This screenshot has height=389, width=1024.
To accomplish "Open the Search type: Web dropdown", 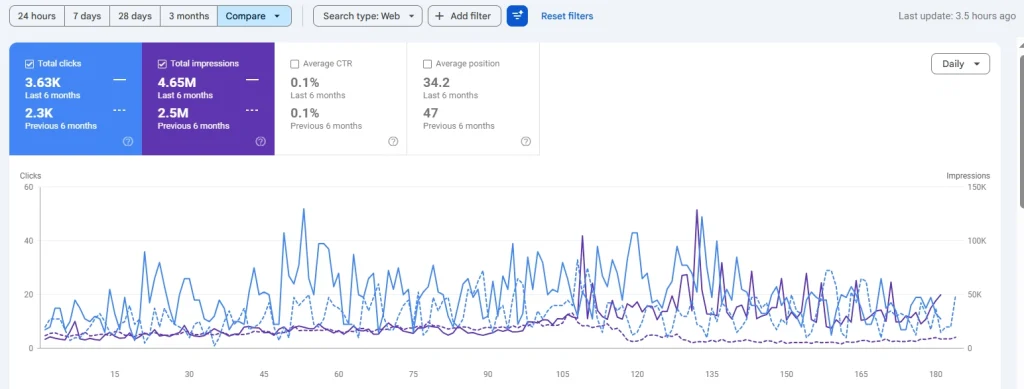I will click(x=368, y=16).
